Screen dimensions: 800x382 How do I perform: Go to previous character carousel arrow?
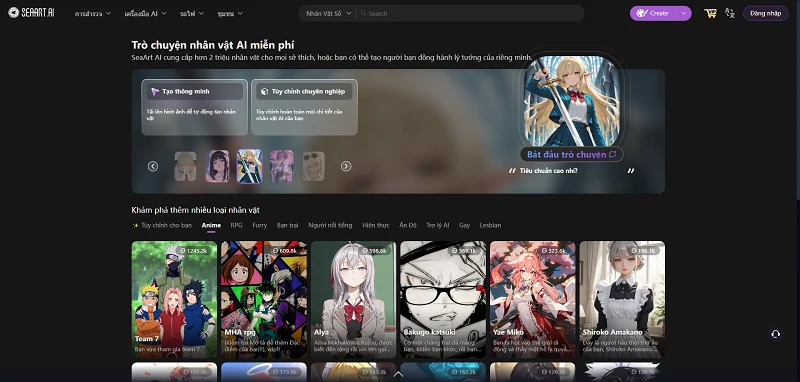[153, 166]
